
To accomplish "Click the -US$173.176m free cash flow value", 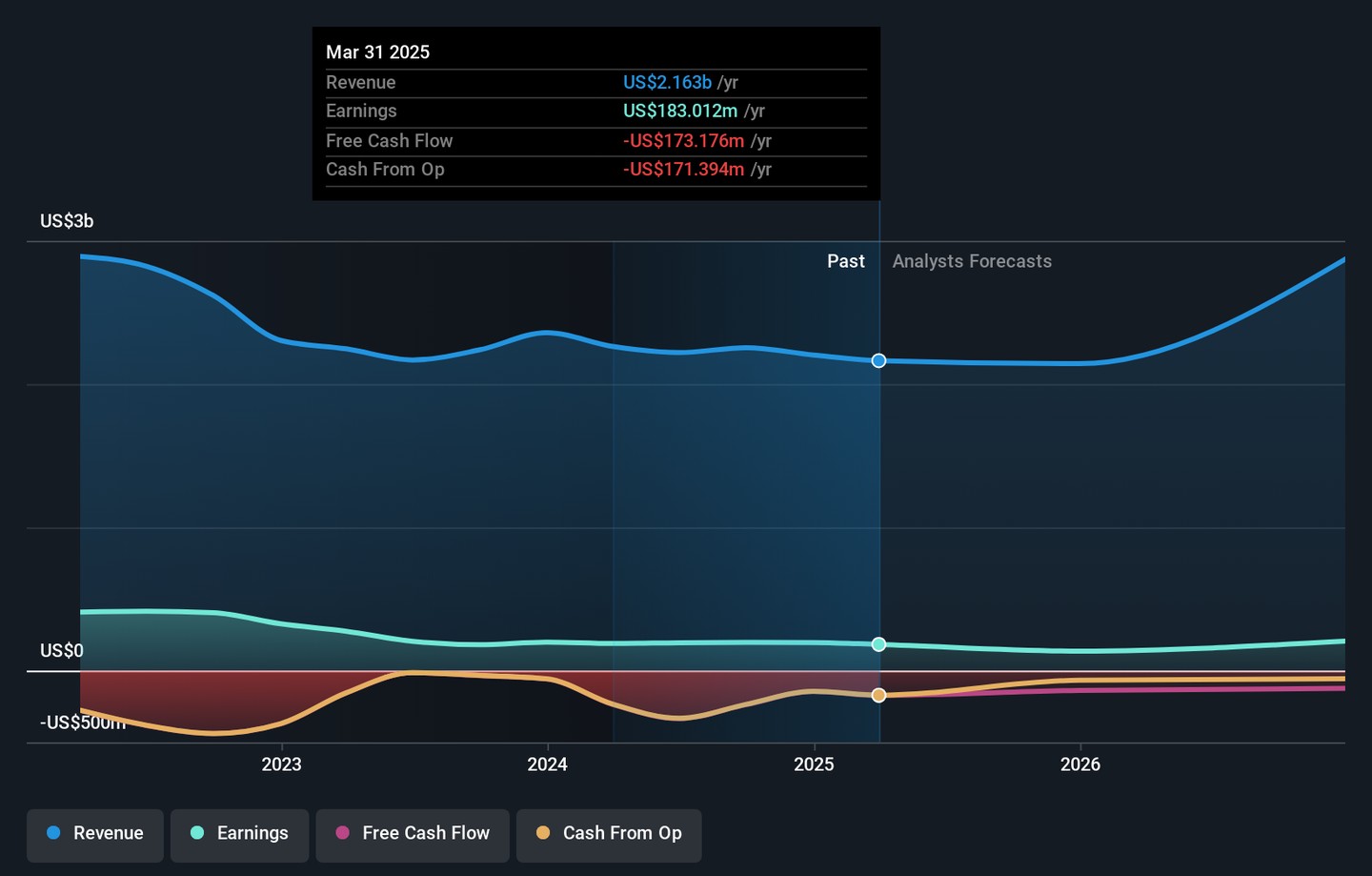I will pyautogui.click(x=683, y=141).
